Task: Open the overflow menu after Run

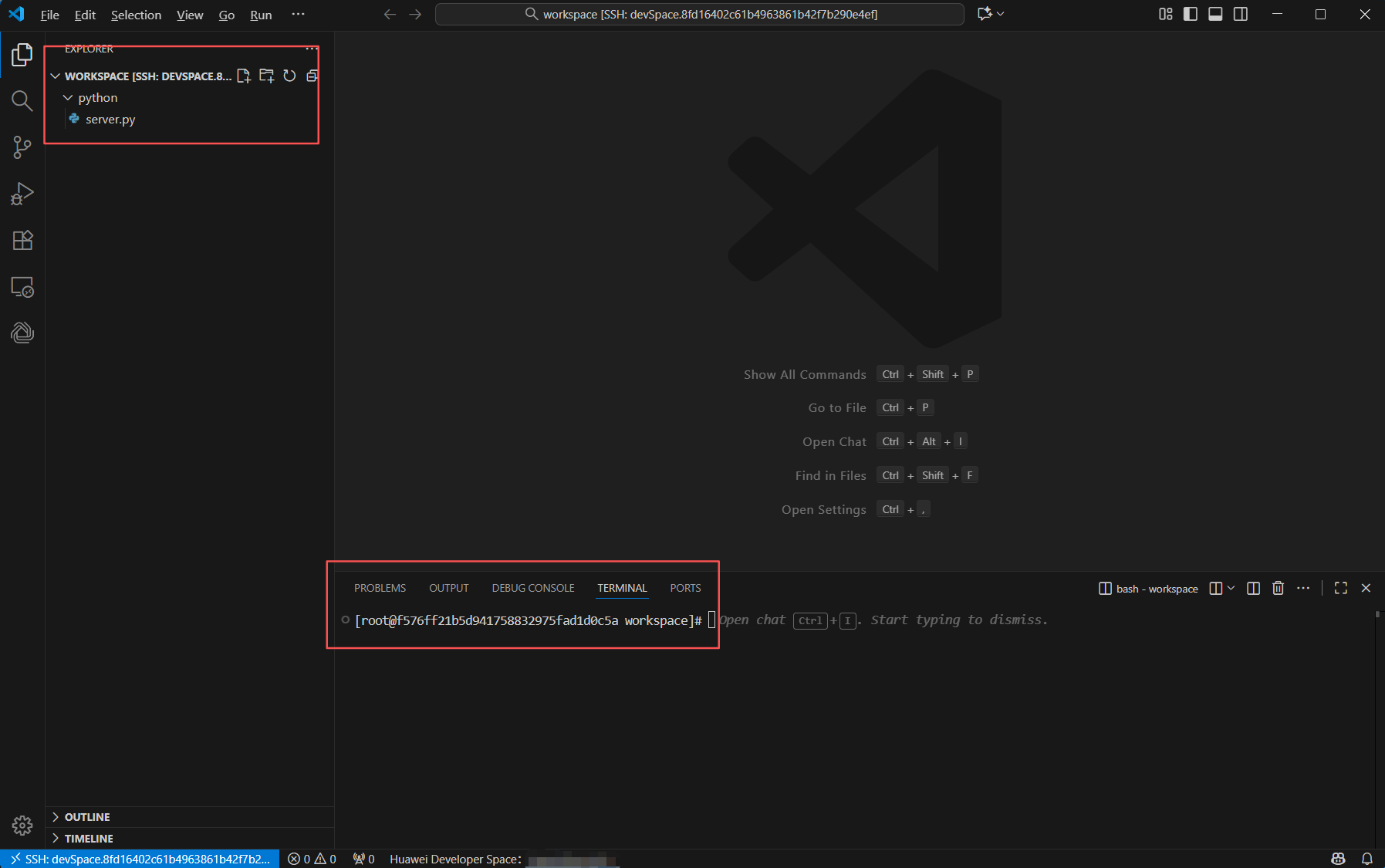Action: [298, 15]
